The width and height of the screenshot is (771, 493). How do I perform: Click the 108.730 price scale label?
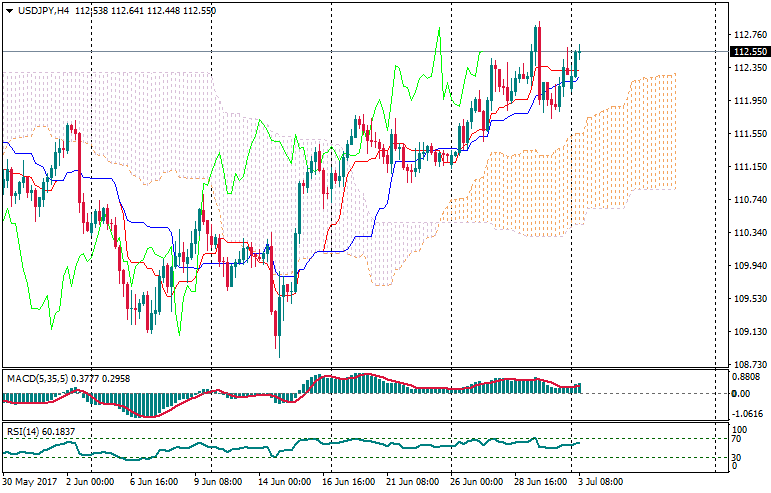[749, 365]
